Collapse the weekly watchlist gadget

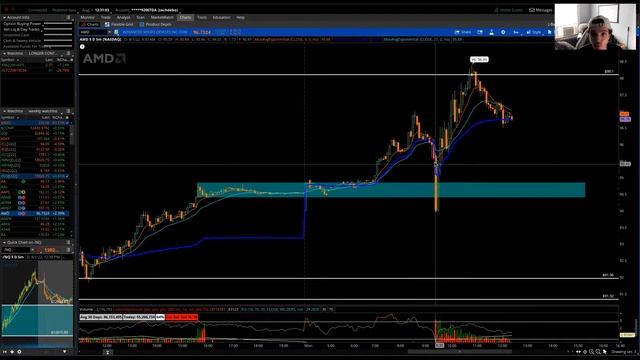tap(4, 111)
